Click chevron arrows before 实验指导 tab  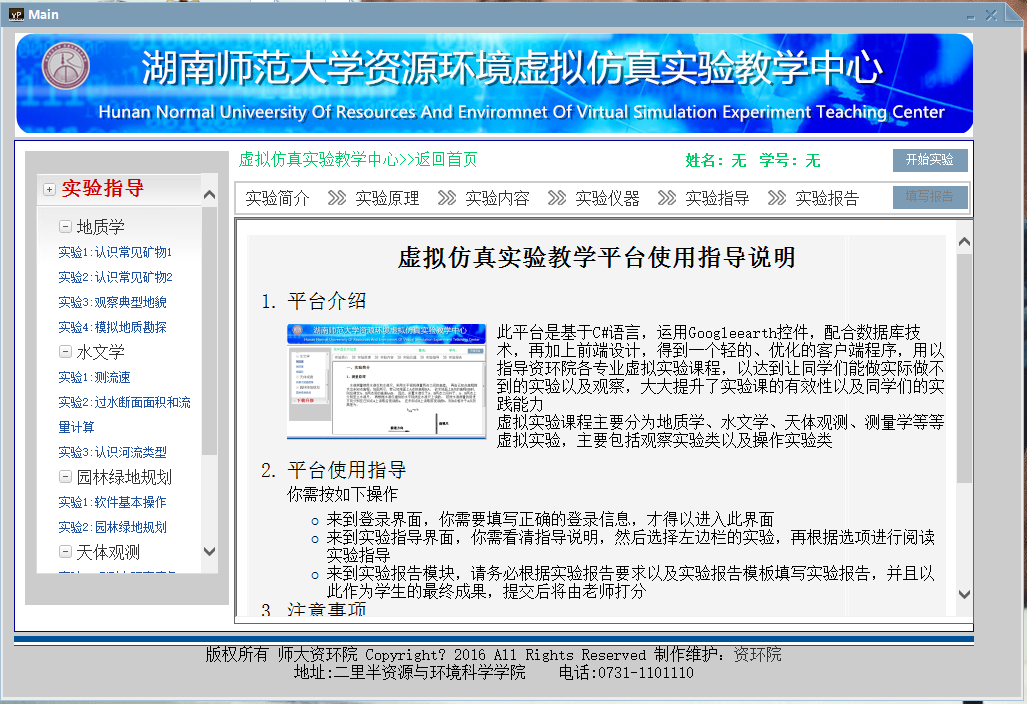click(667, 198)
